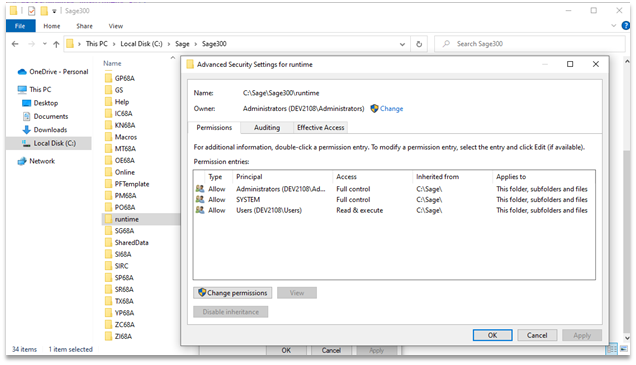Viewport: 636px width, 365px height.
Task: Click the This PC computer icon
Action: [22, 89]
